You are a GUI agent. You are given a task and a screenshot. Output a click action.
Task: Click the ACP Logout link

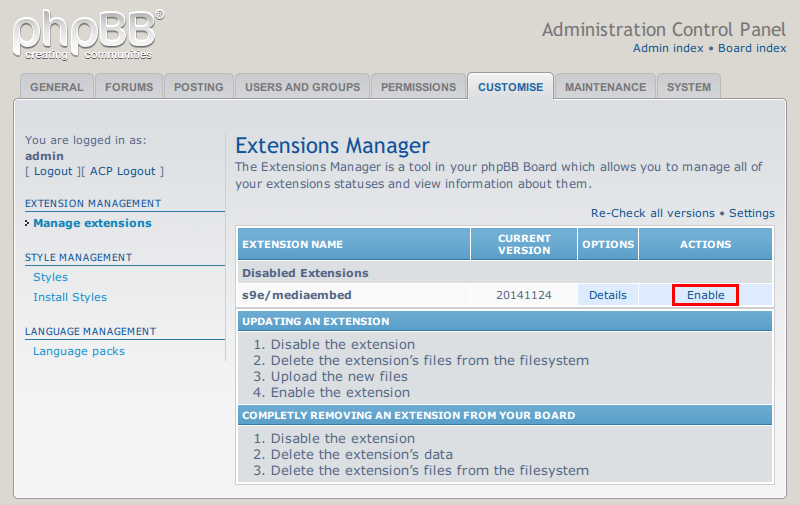point(122,171)
